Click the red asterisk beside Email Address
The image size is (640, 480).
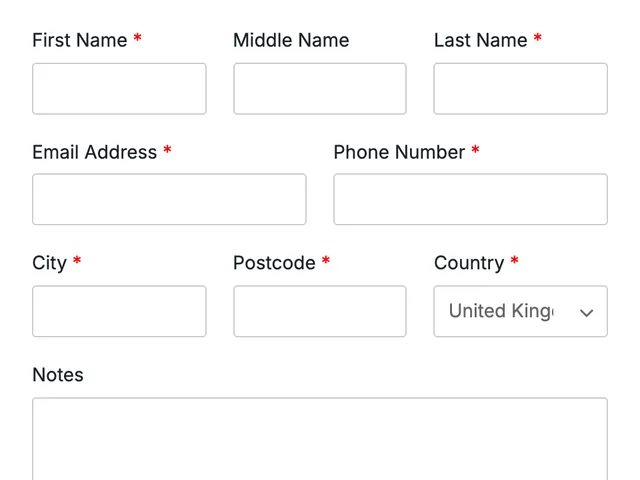(x=167, y=149)
